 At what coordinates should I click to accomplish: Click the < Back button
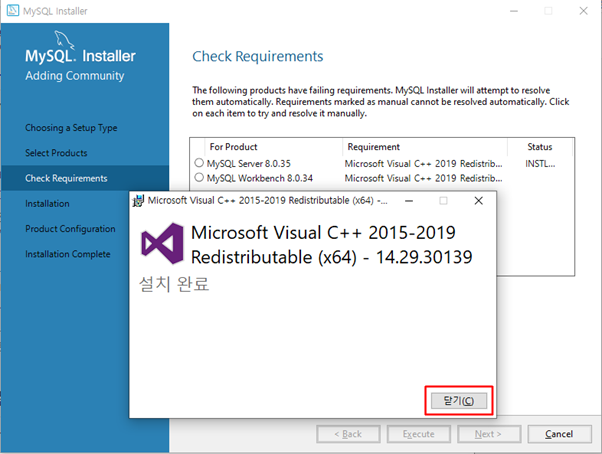348,434
